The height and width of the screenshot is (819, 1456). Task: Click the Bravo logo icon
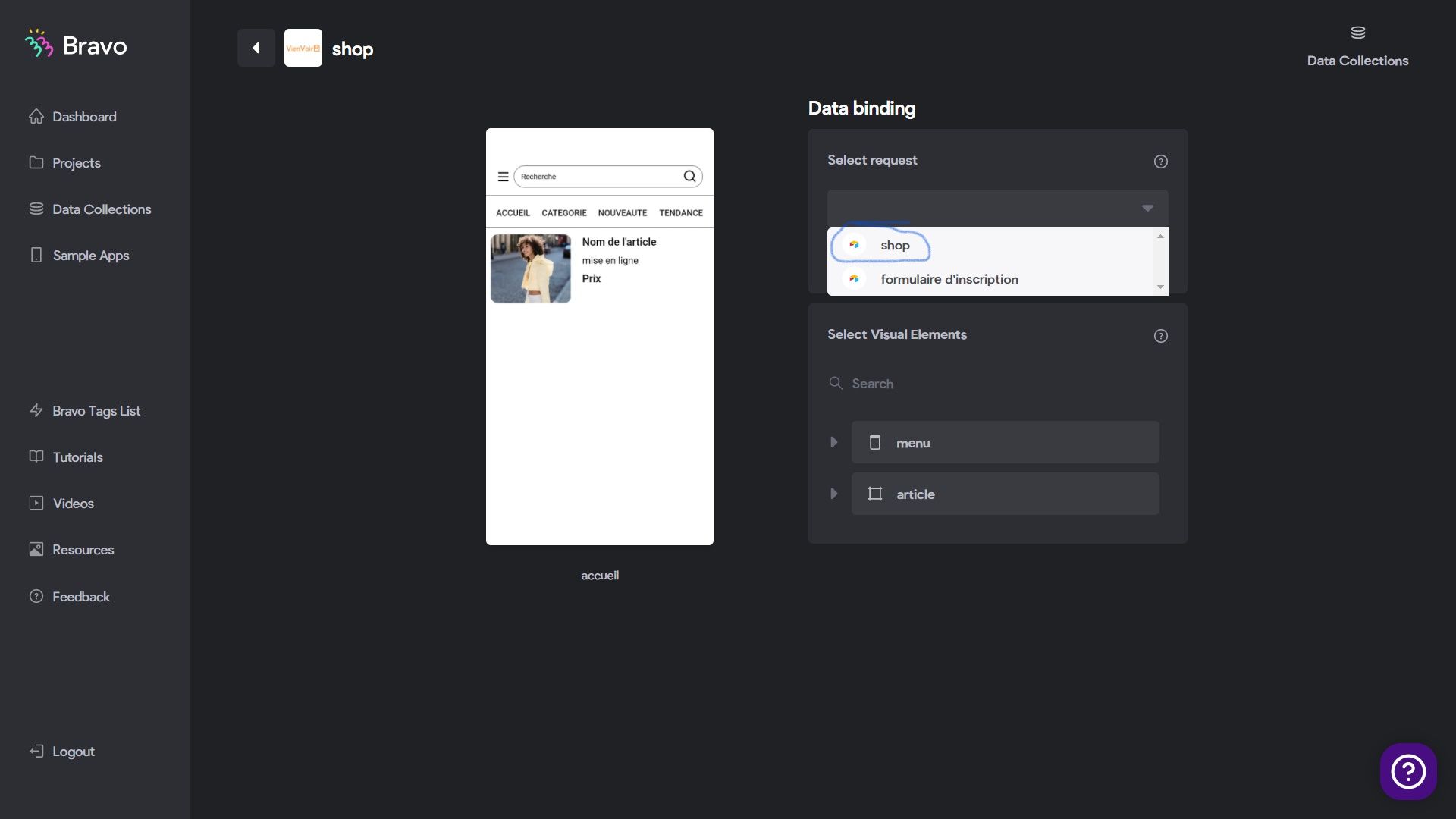pos(39,44)
